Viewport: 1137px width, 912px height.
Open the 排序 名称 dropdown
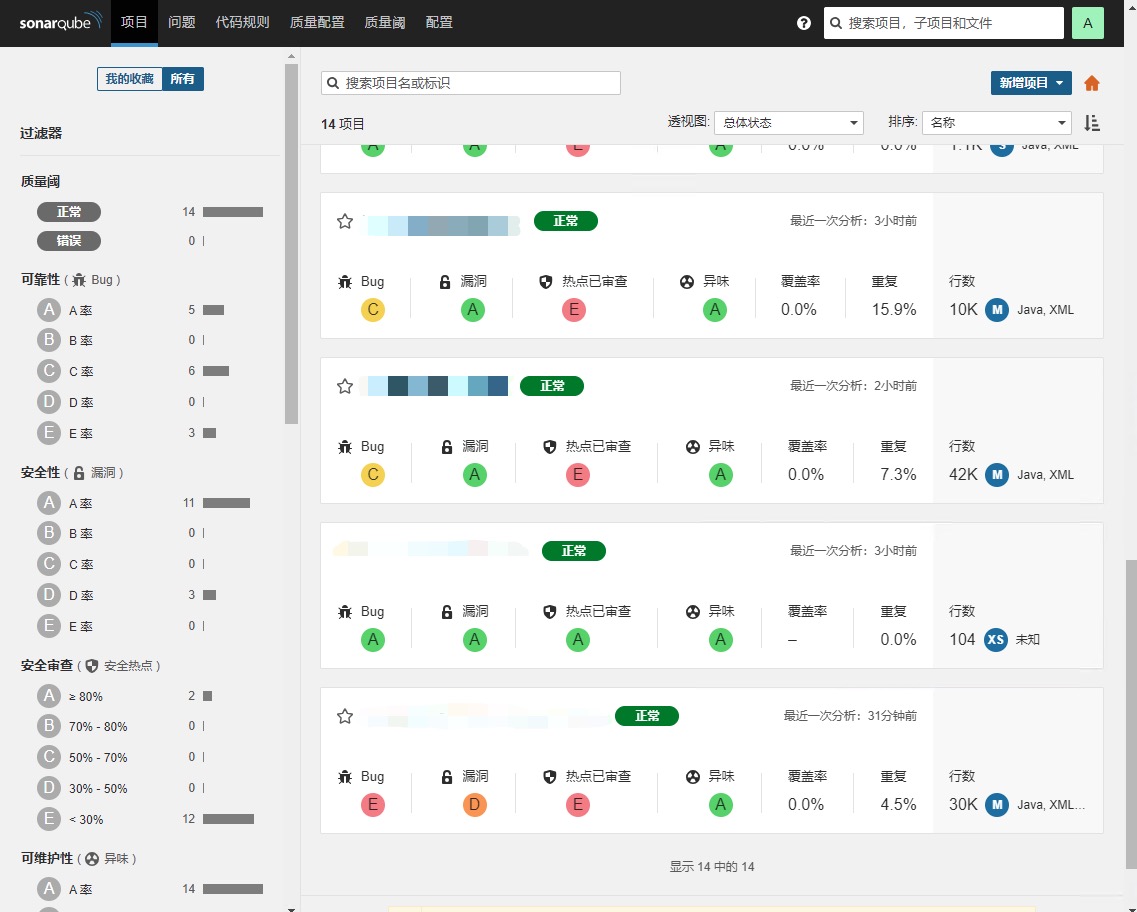point(996,123)
